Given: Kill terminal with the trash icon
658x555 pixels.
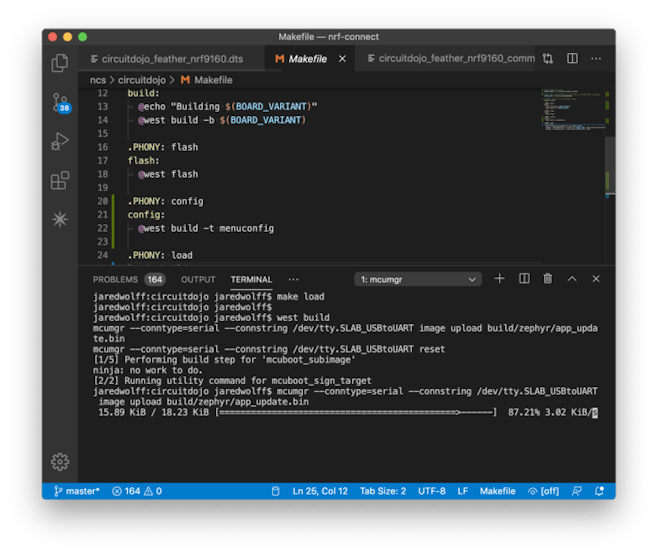Looking at the screenshot, I should click(548, 279).
